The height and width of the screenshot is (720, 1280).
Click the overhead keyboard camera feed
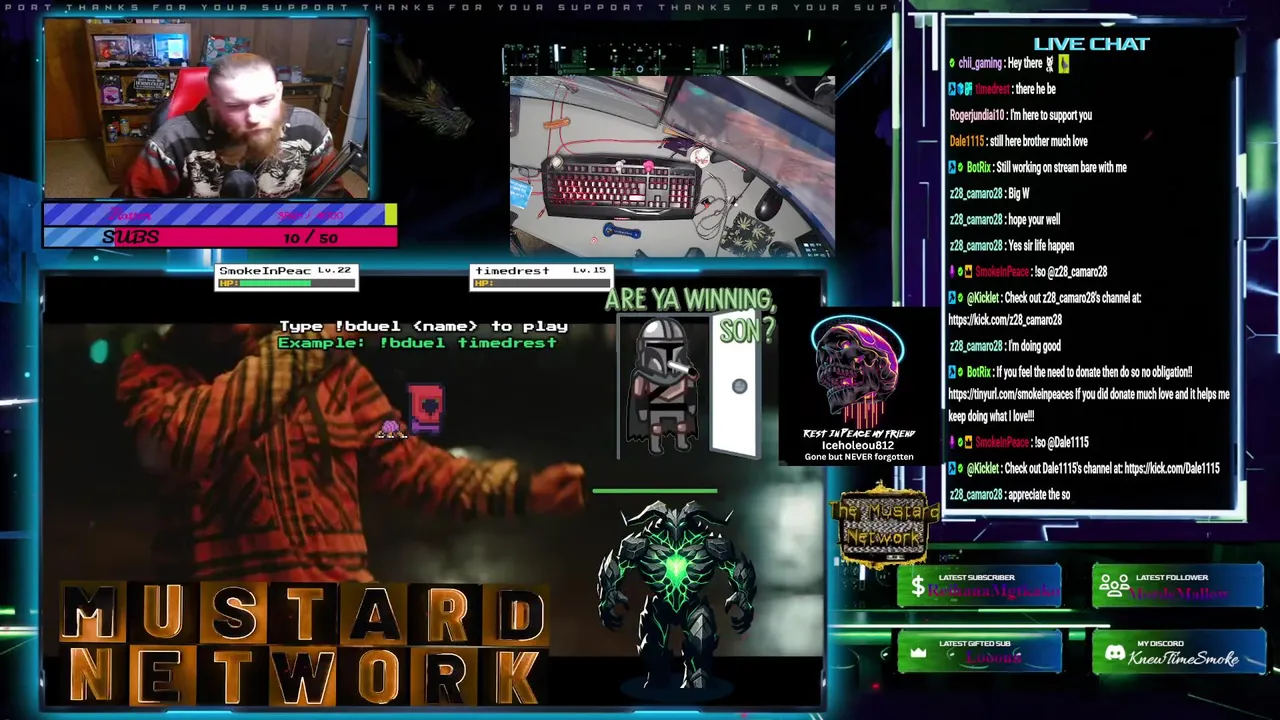(672, 166)
